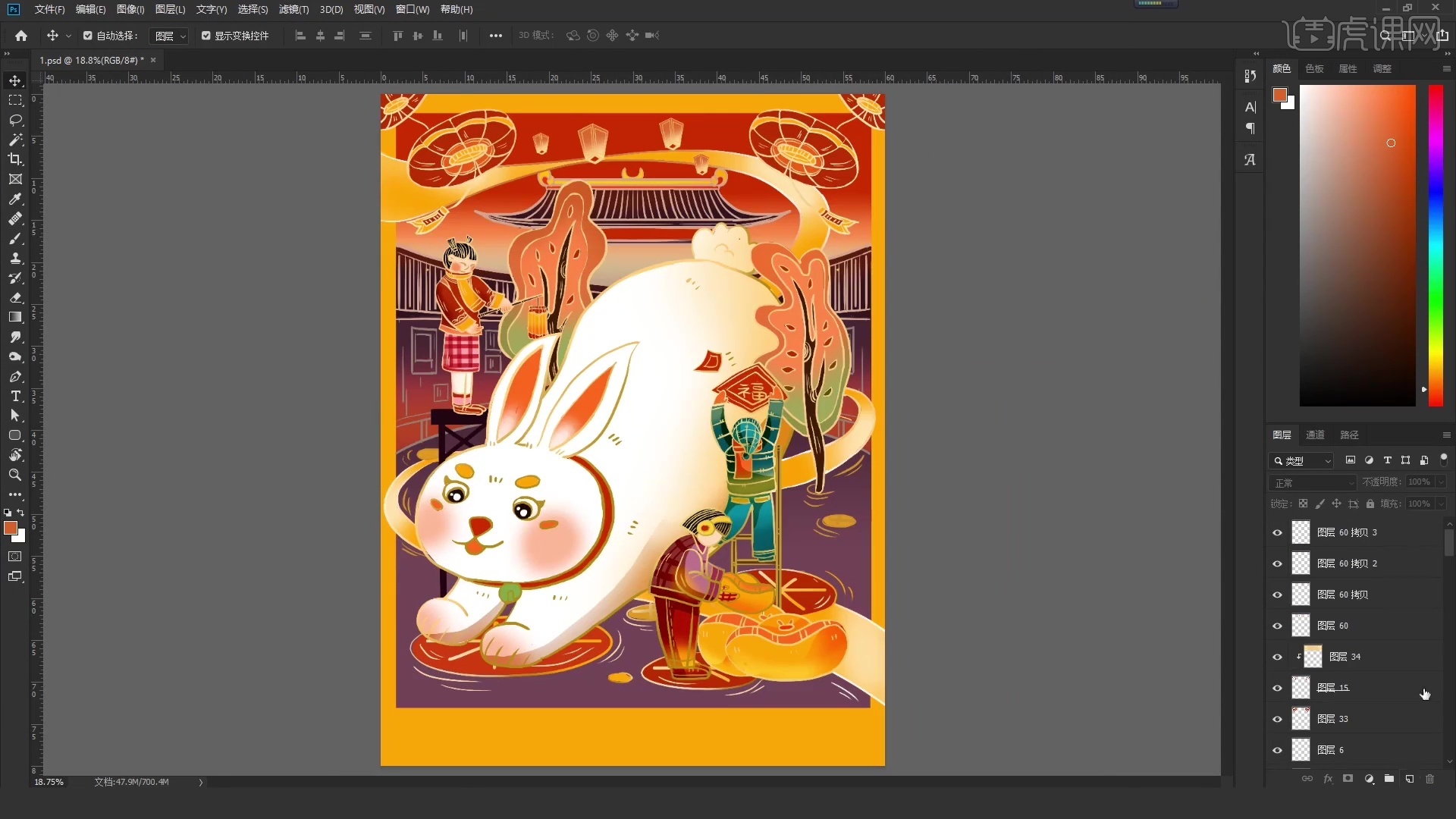This screenshot has width=1456, height=819.
Task: Open more align options (three dots)
Action: click(x=496, y=36)
